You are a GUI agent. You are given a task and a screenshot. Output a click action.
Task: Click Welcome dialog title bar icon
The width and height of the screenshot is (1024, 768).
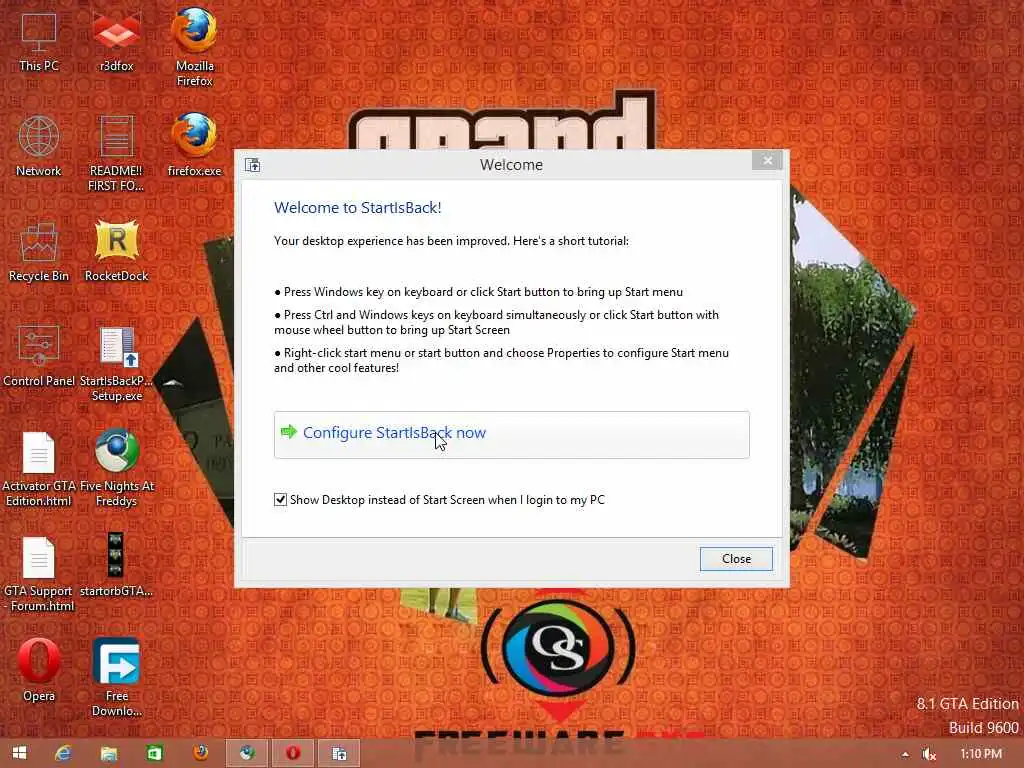click(x=253, y=165)
